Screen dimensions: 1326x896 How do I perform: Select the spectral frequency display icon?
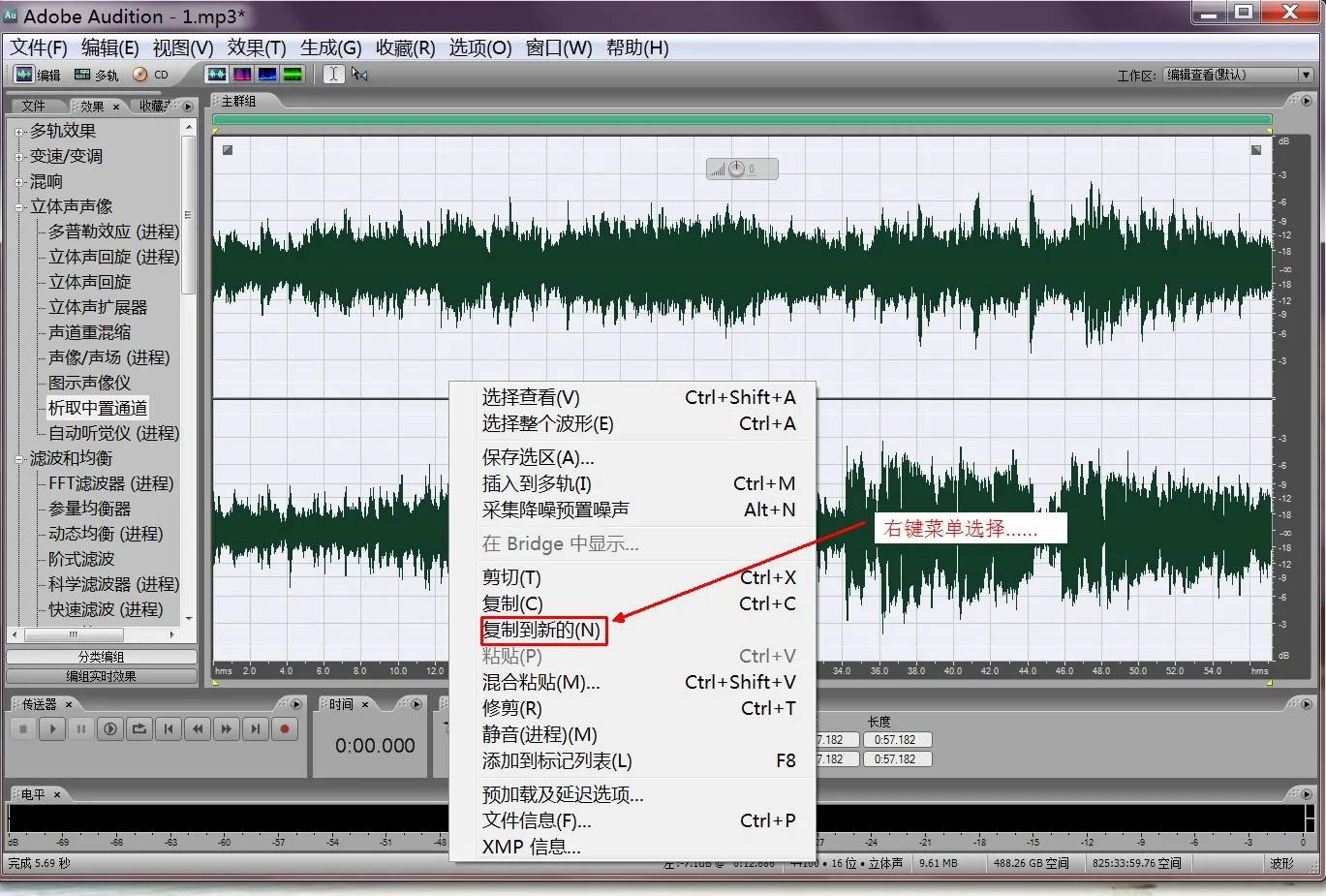point(242,75)
